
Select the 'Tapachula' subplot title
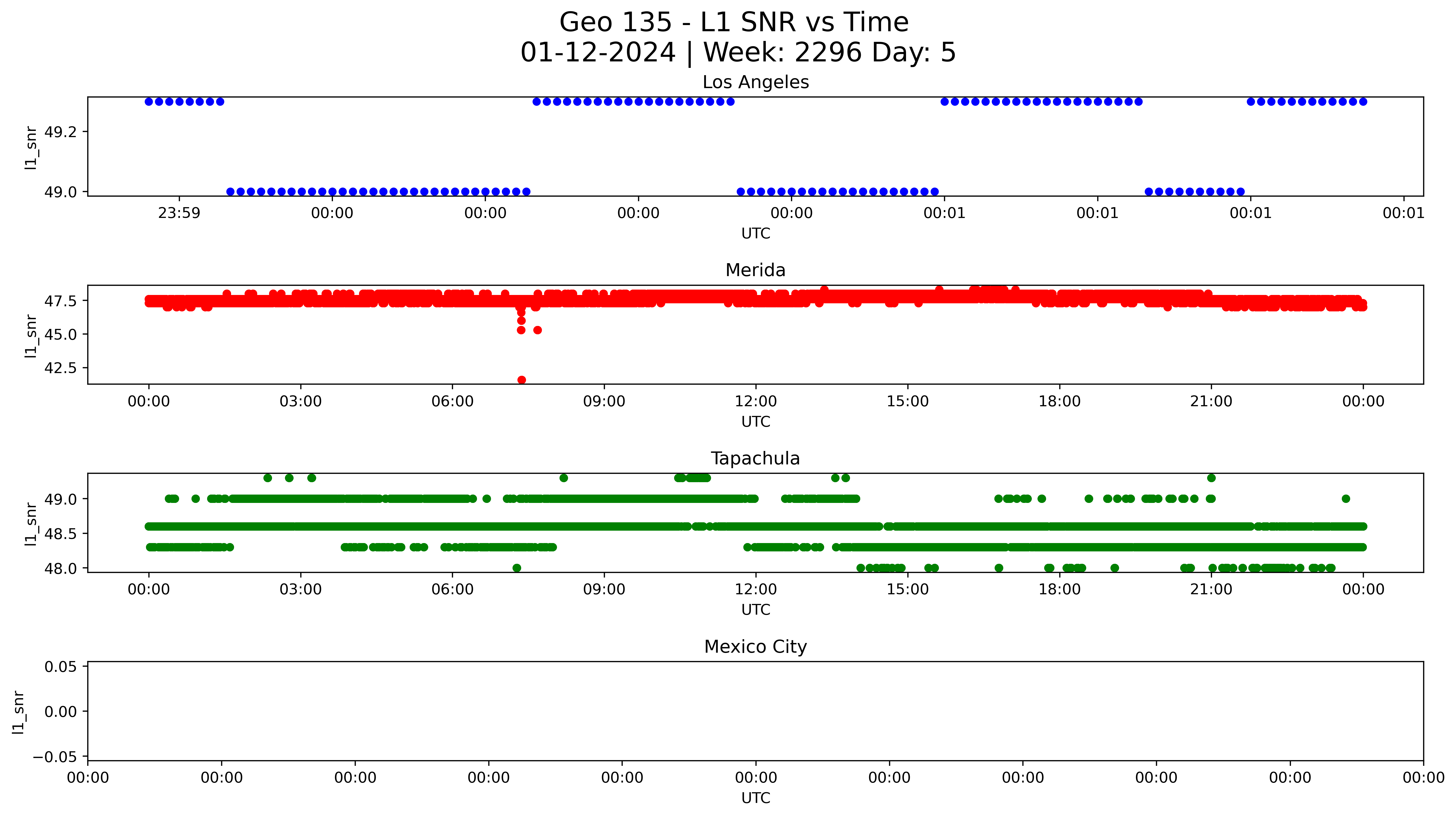click(756, 458)
